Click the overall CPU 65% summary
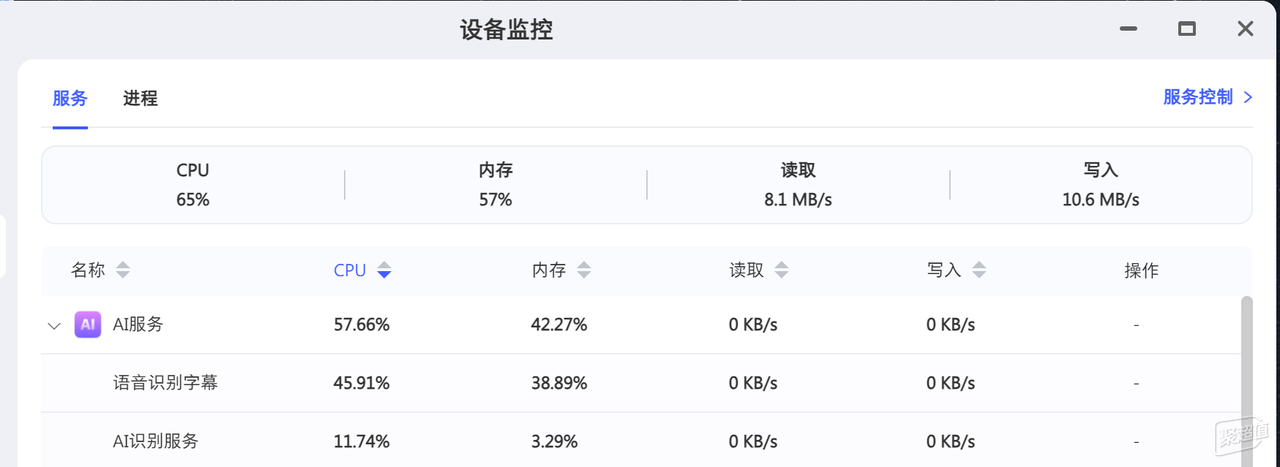 193,185
